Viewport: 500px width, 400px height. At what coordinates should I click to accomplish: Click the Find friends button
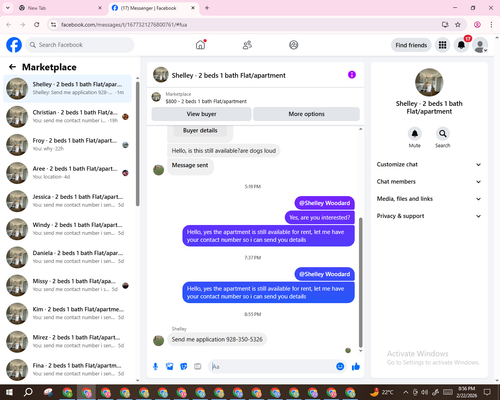[x=411, y=45]
